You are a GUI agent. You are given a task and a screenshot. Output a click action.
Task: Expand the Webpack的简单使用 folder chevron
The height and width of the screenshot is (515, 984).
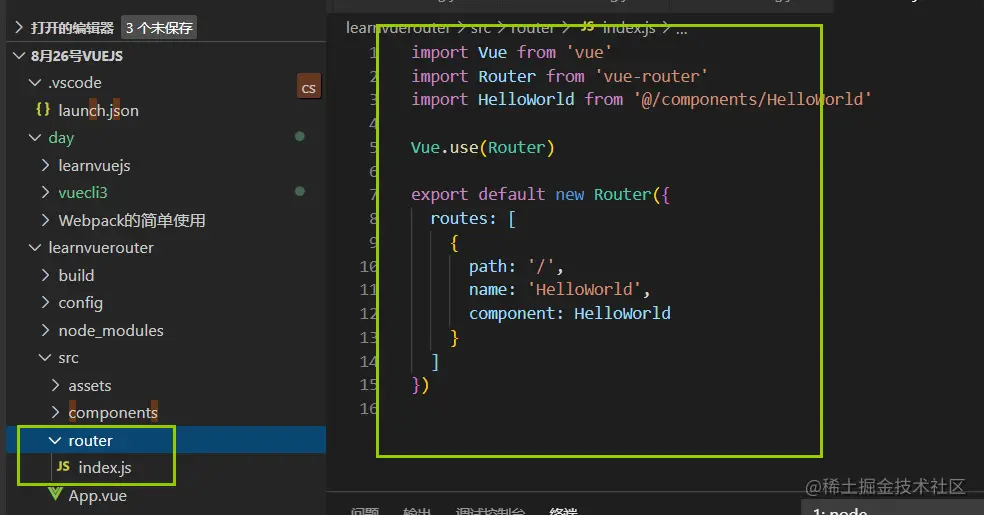pos(45,220)
